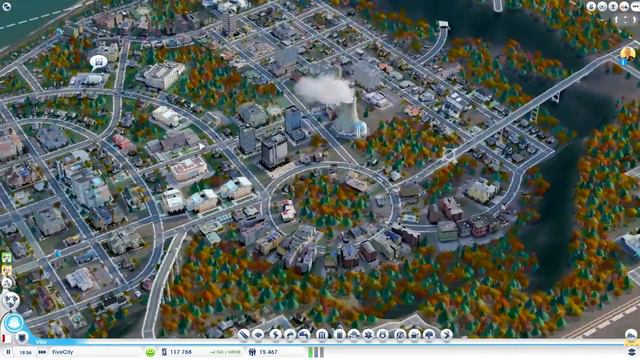
Task: Open the yellow advisor icon on left edge
Action: coord(7,270)
